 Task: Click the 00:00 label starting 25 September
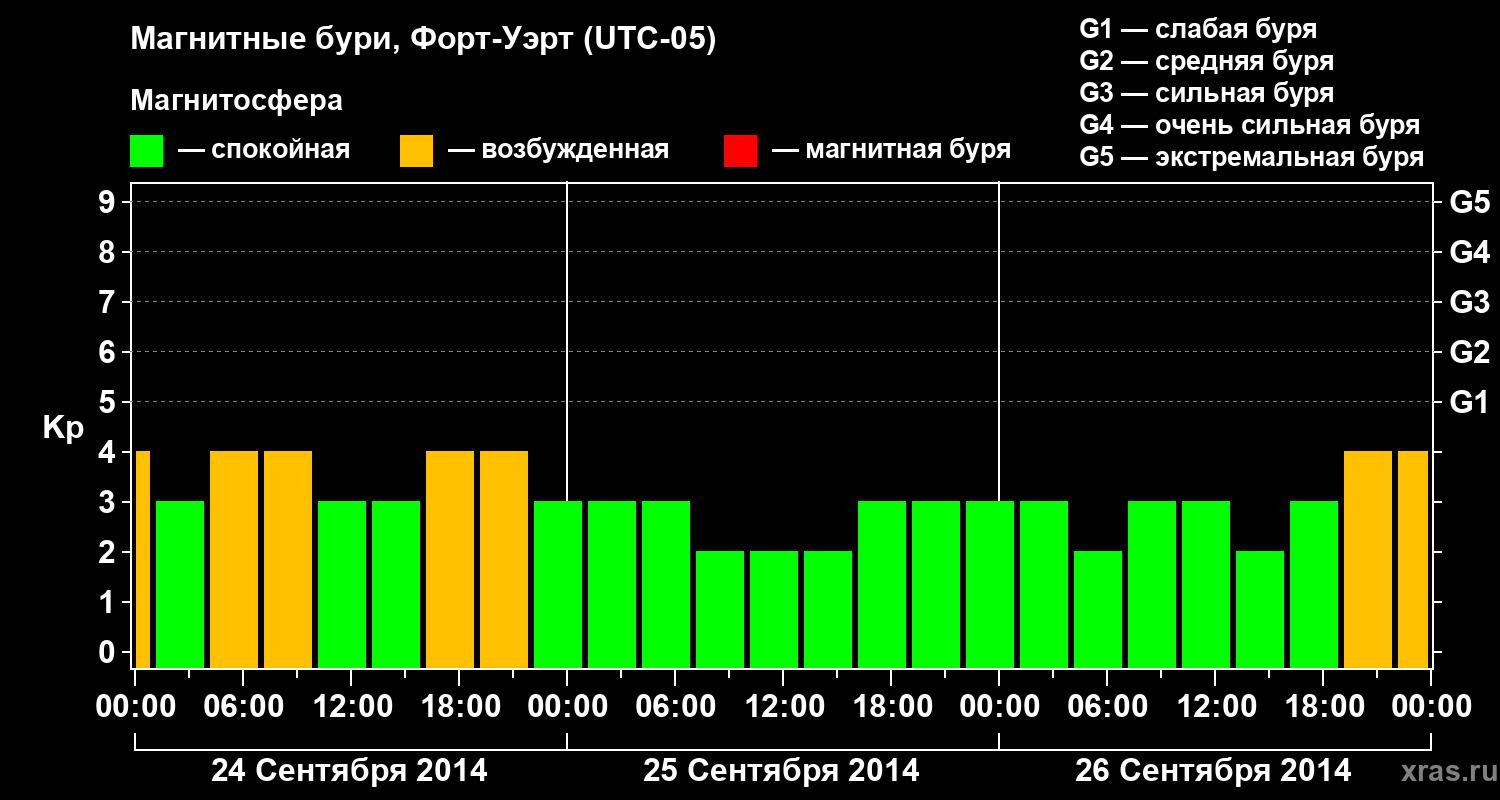(x=567, y=707)
